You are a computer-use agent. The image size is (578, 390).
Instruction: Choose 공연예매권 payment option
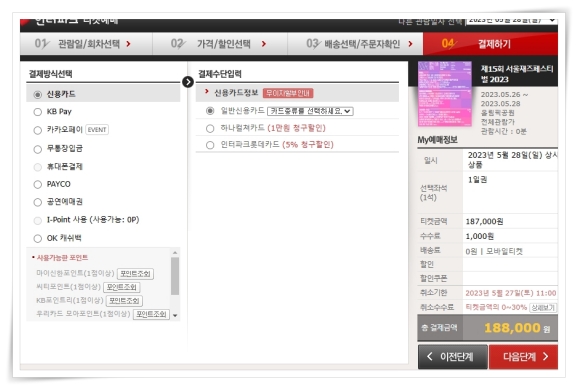(x=37, y=202)
